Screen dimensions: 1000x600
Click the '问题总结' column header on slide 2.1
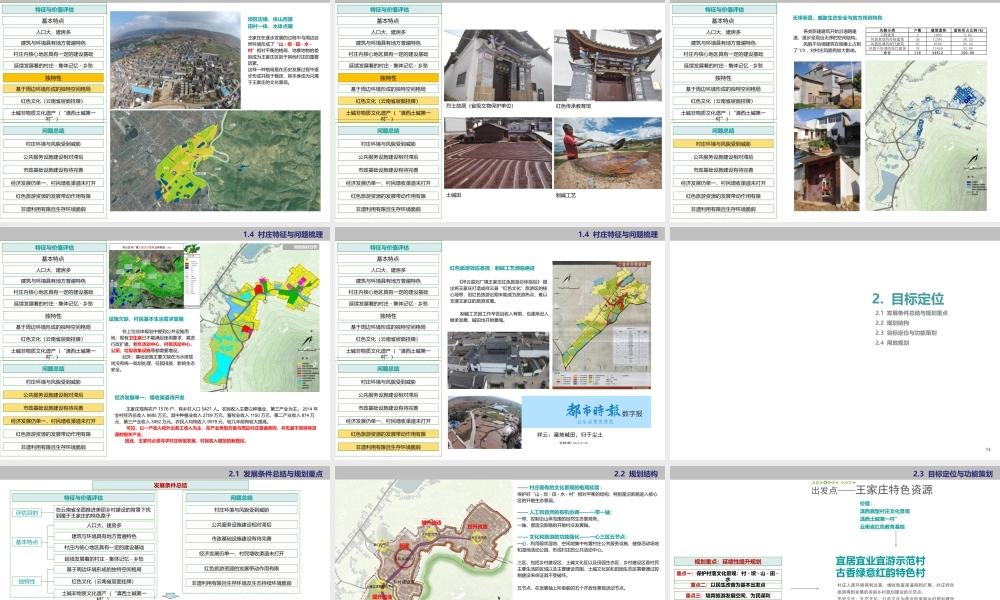(241, 497)
